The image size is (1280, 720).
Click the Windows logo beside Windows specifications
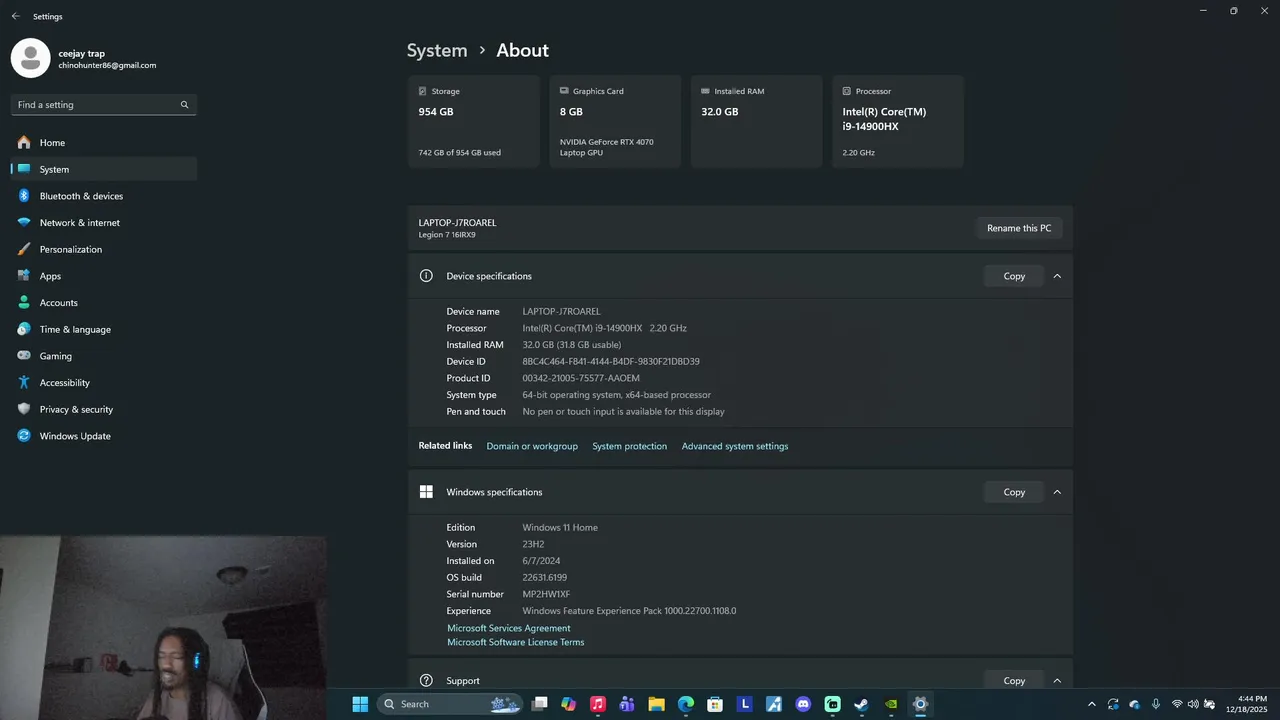(426, 492)
